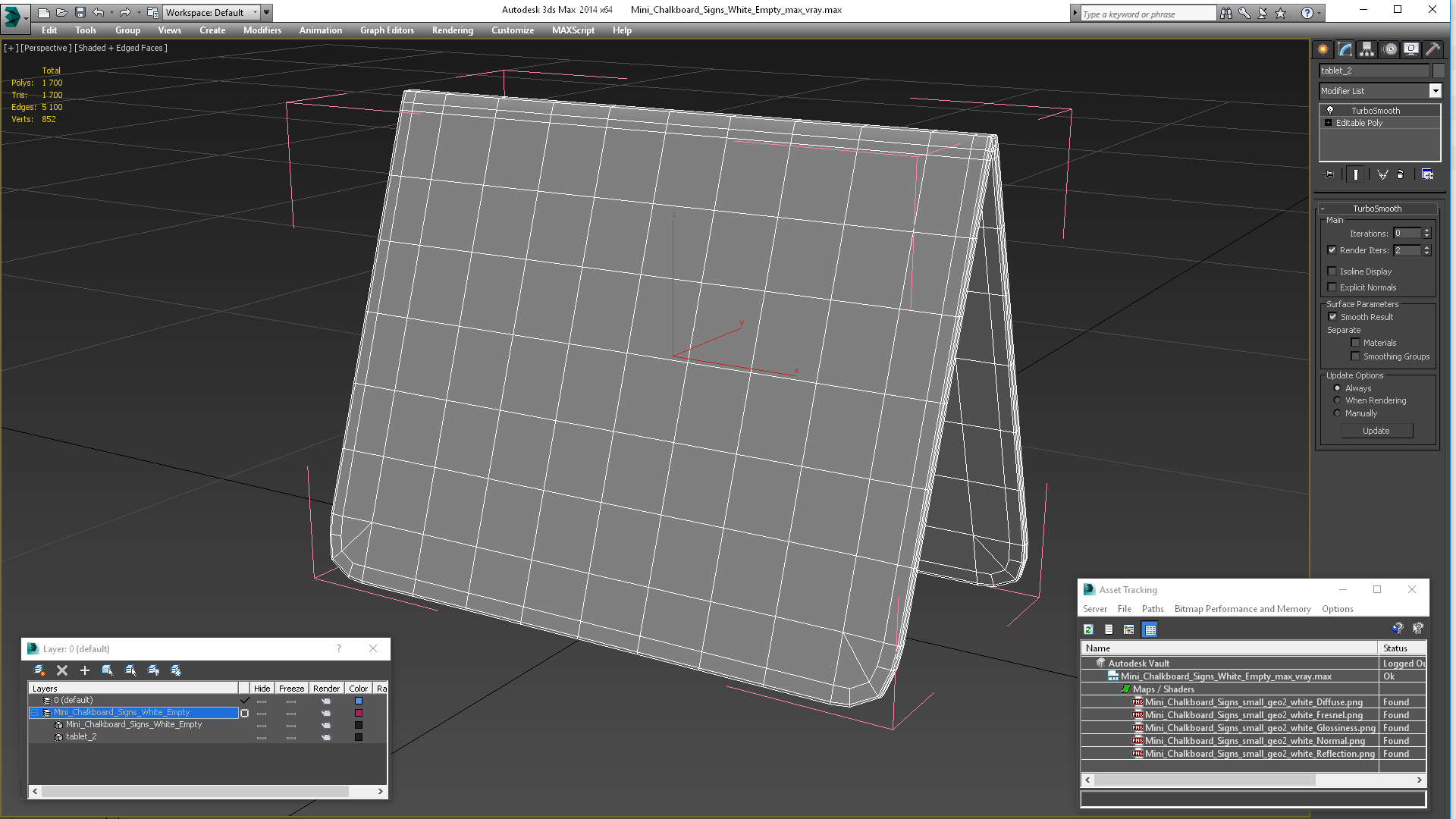Enable the Isoline Display checkbox

click(1332, 271)
